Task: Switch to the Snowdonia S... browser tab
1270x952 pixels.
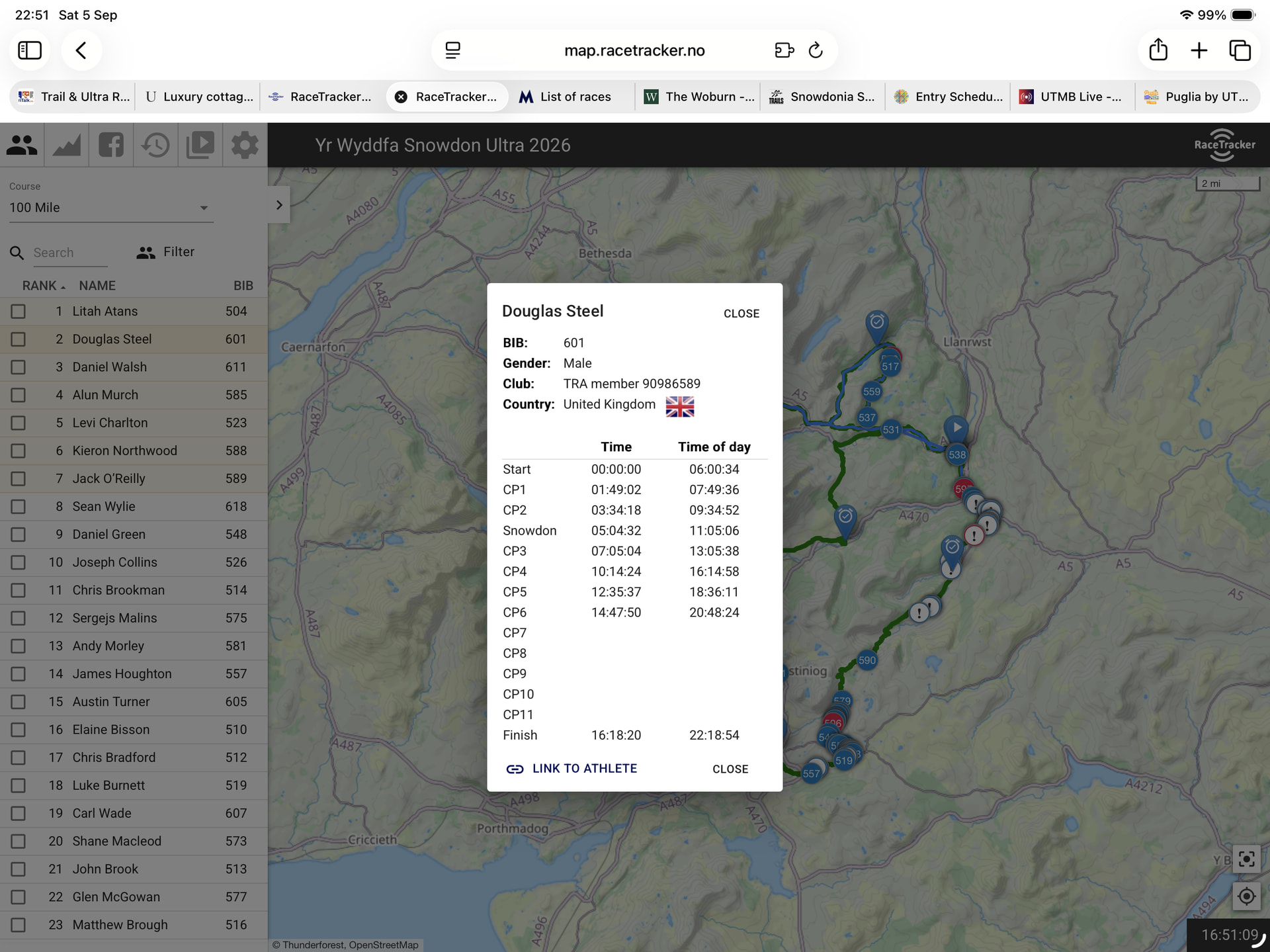Action: coord(822,97)
